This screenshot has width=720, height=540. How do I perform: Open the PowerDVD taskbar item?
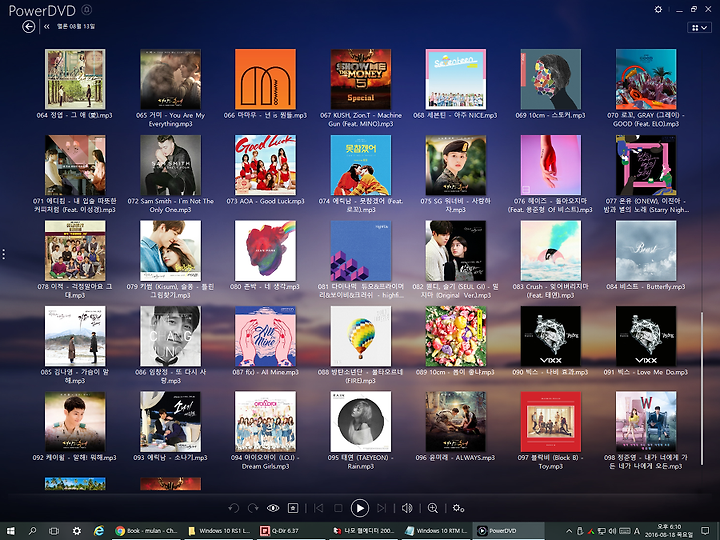507,531
